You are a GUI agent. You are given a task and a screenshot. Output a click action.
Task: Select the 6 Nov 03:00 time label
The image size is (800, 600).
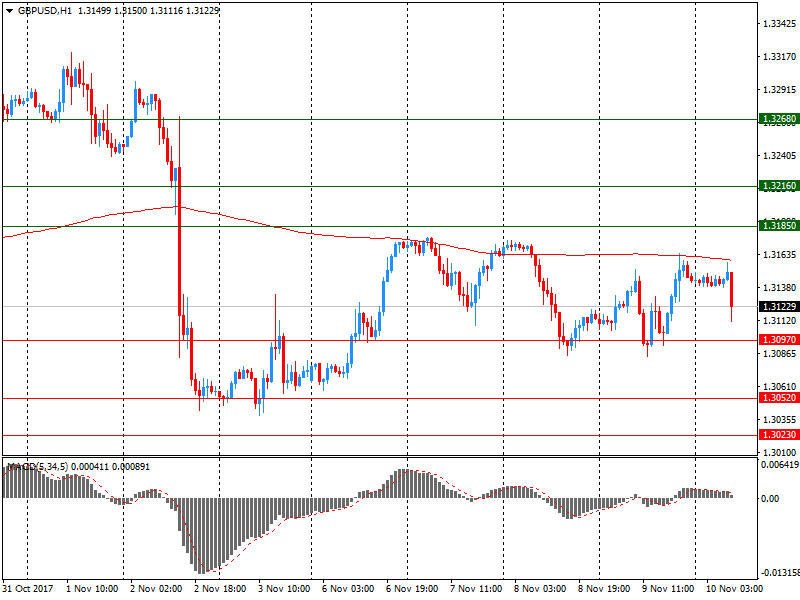tap(348, 589)
